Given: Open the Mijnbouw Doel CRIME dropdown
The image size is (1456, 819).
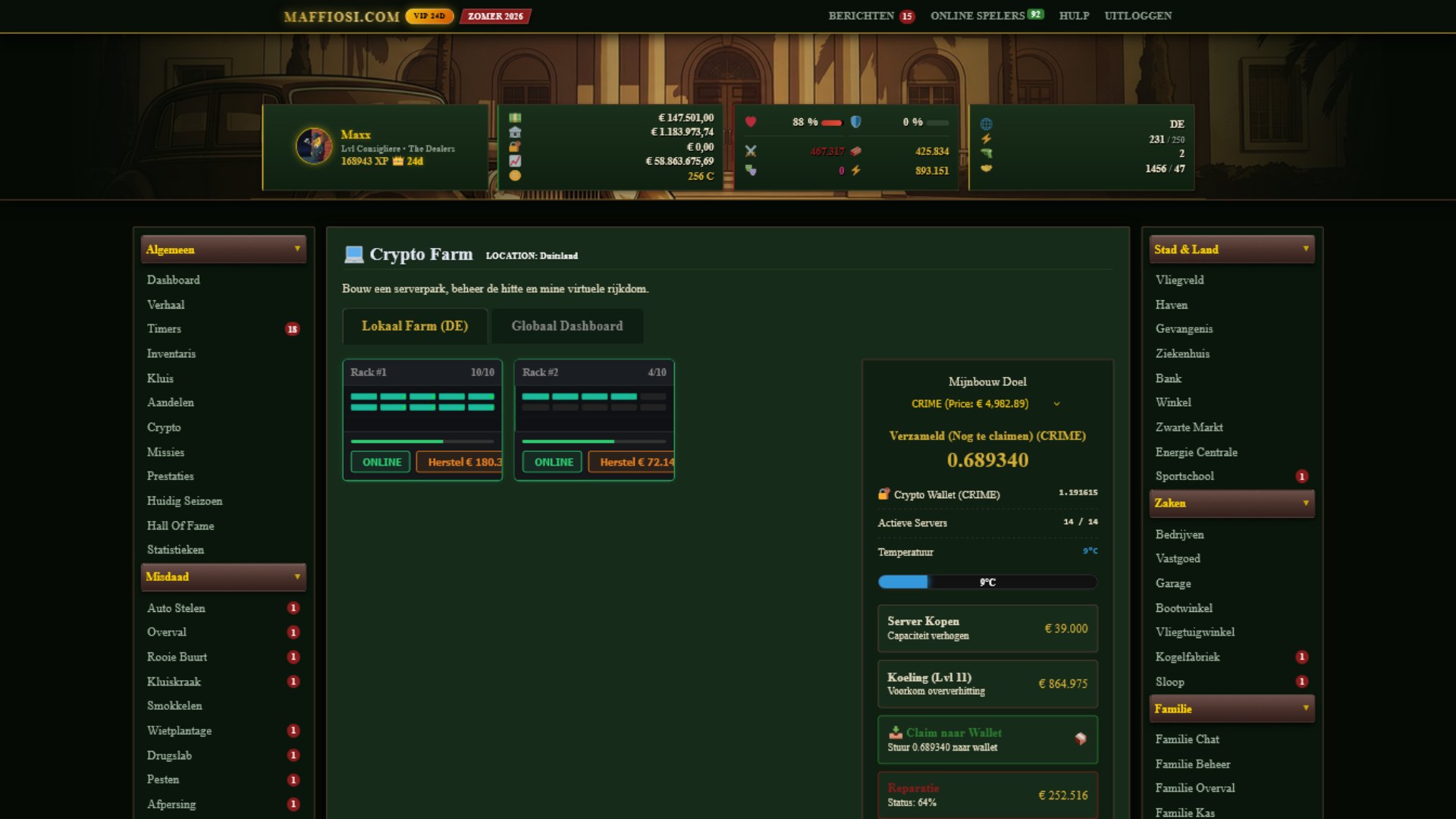Looking at the screenshot, I should click(987, 403).
